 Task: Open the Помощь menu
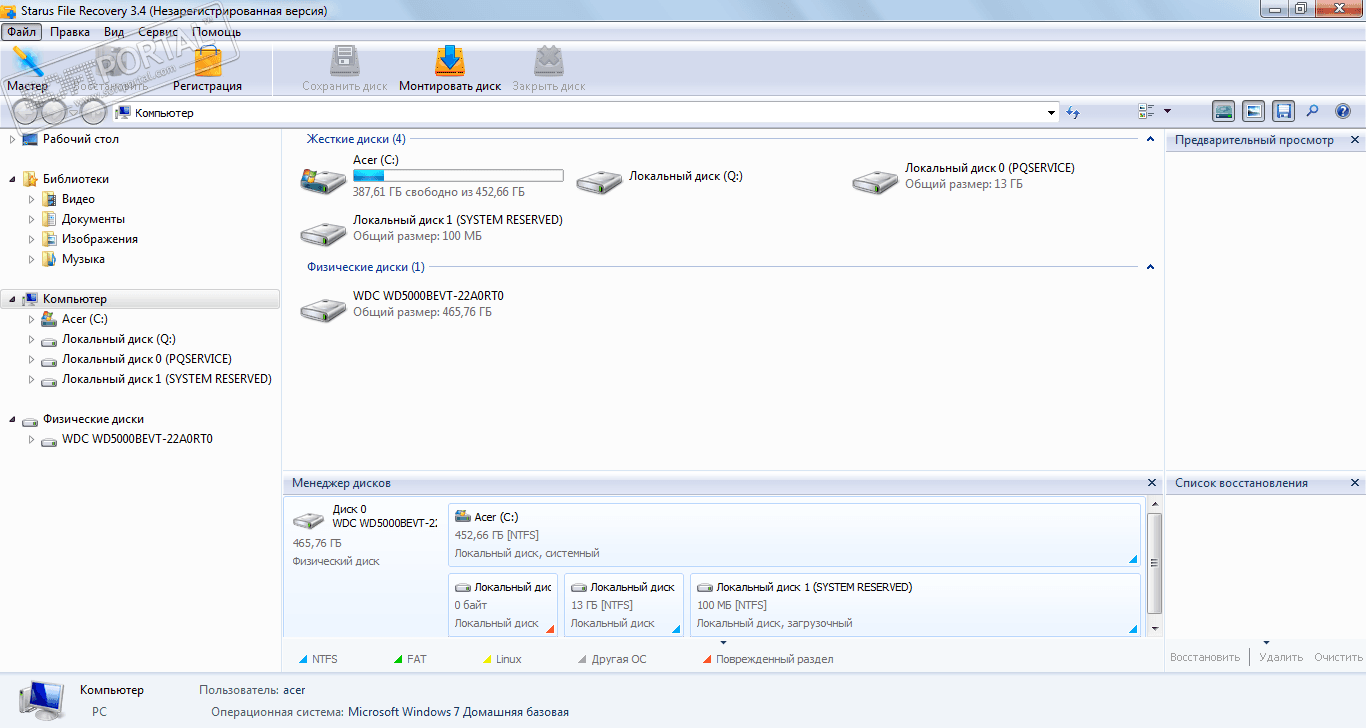coord(216,32)
